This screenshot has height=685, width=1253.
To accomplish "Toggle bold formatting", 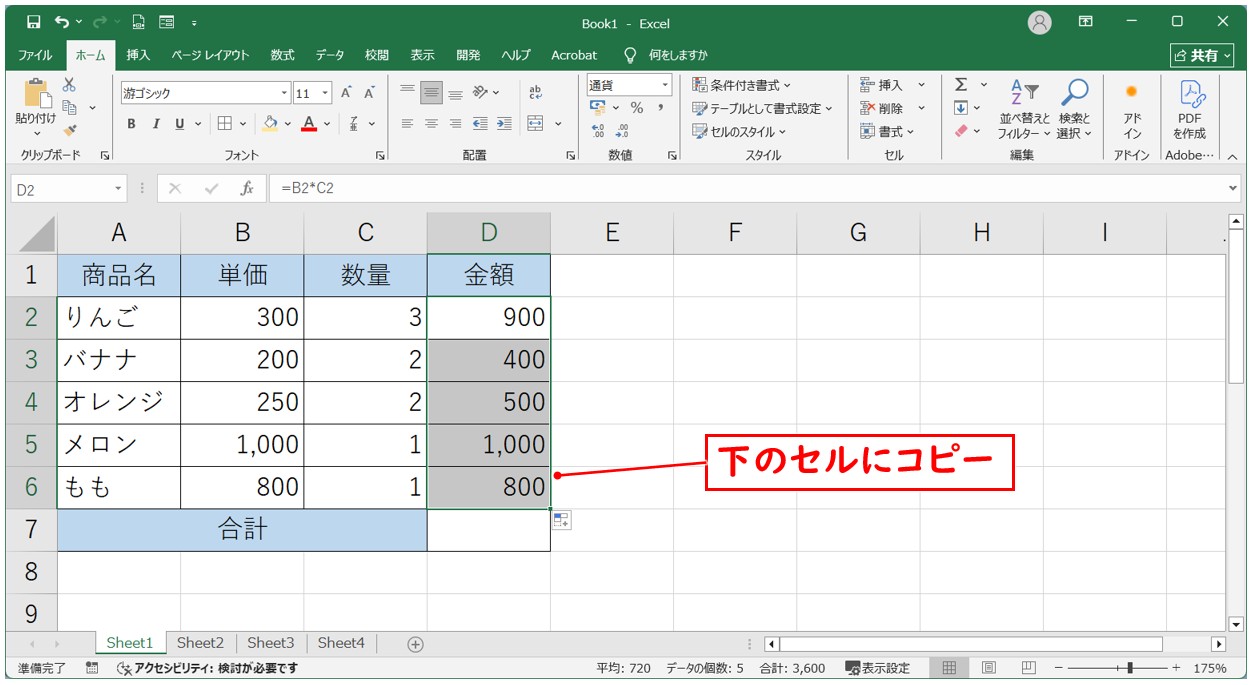I will coord(131,124).
